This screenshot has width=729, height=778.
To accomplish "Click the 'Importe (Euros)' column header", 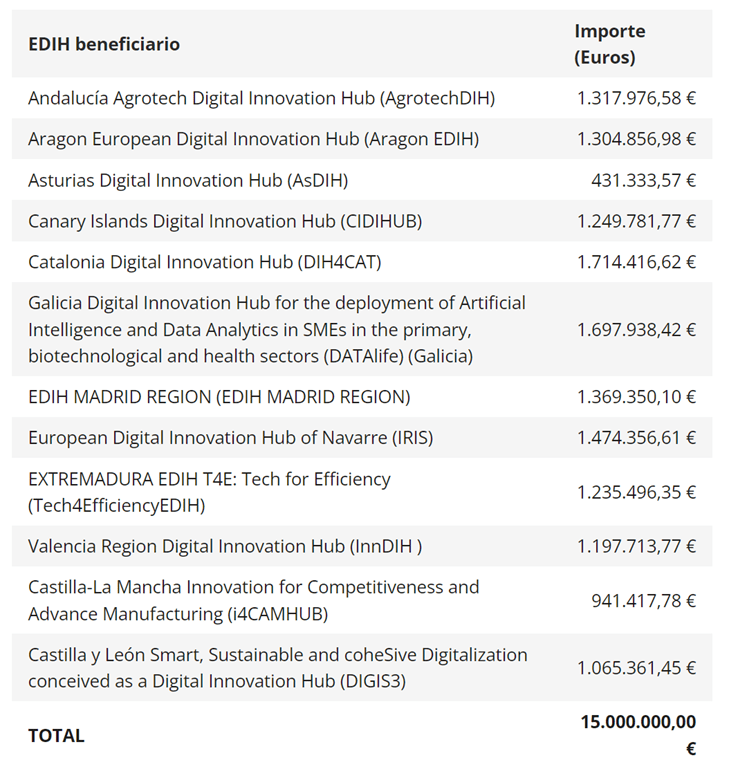I will click(609, 44).
